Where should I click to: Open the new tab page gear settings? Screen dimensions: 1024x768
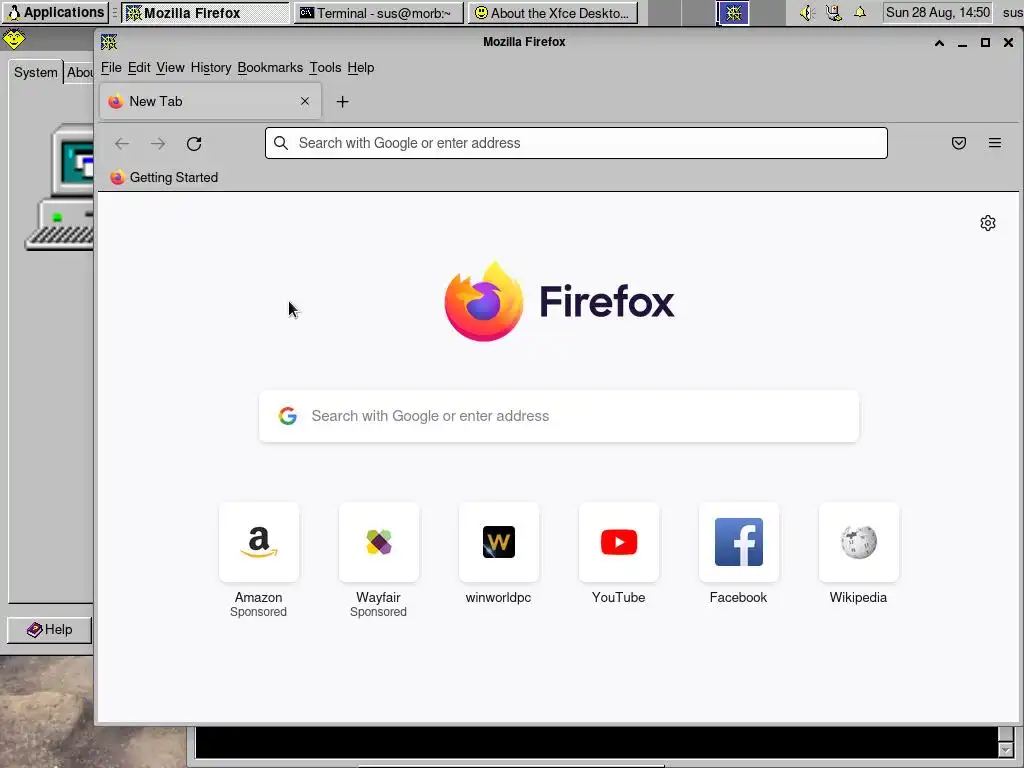point(988,223)
